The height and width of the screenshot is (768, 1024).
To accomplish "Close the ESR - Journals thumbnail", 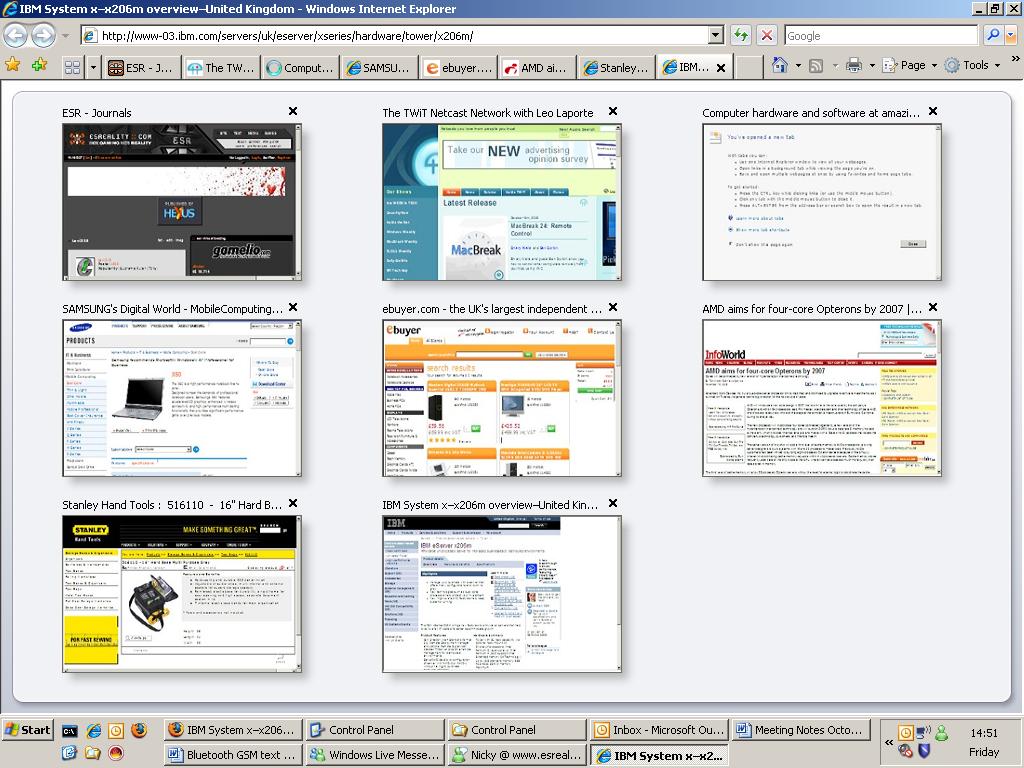I will pyautogui.click(x=293, y=111).
